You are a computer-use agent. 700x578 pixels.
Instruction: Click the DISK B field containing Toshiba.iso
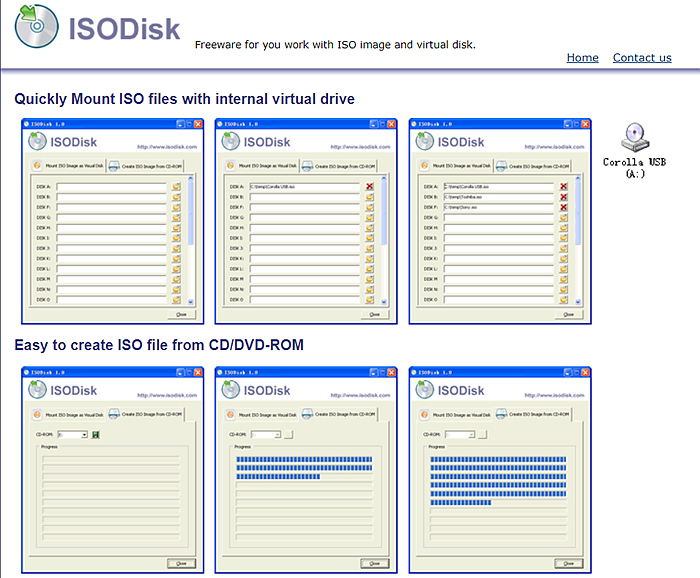(x=498, y=197)
